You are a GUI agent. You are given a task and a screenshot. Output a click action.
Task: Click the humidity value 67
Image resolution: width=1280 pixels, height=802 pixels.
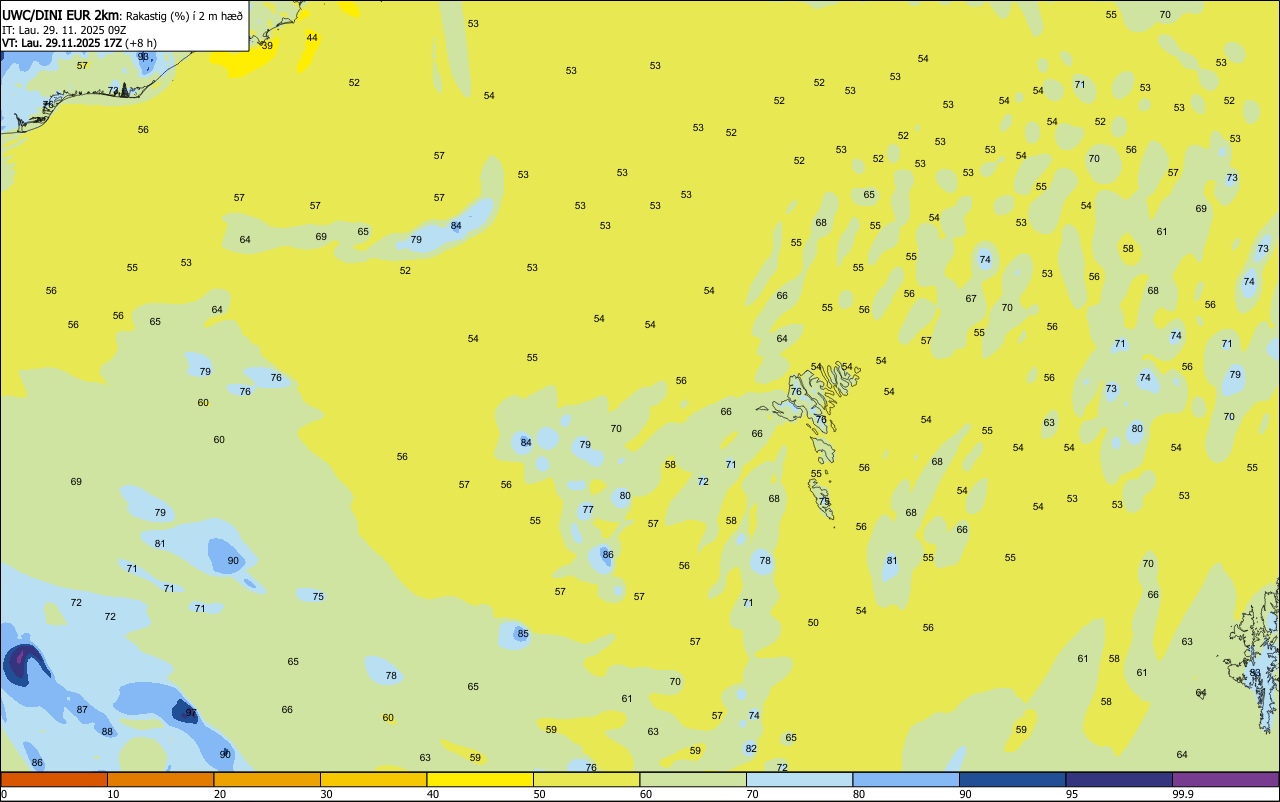[x=971, y=299]
